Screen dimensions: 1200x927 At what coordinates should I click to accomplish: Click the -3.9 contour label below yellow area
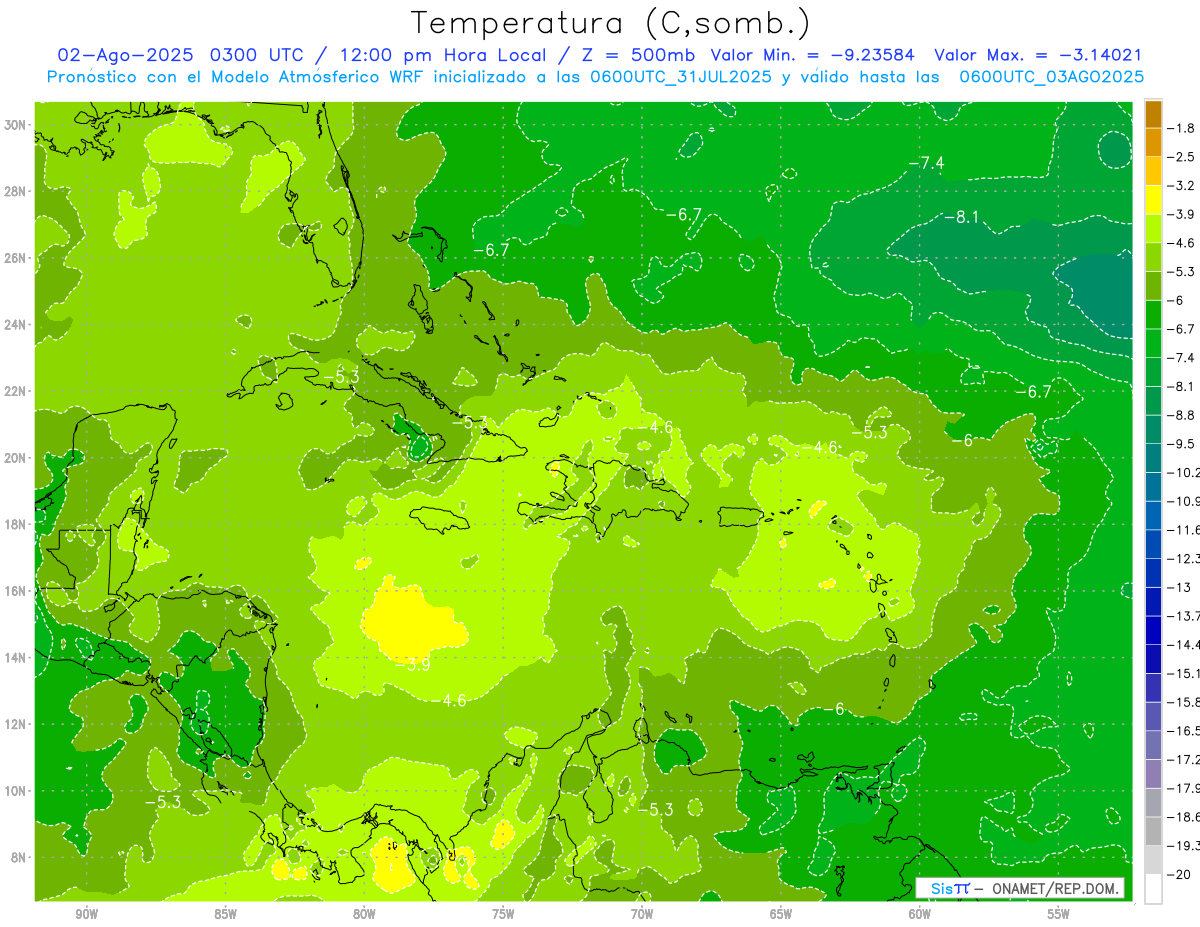413,664
